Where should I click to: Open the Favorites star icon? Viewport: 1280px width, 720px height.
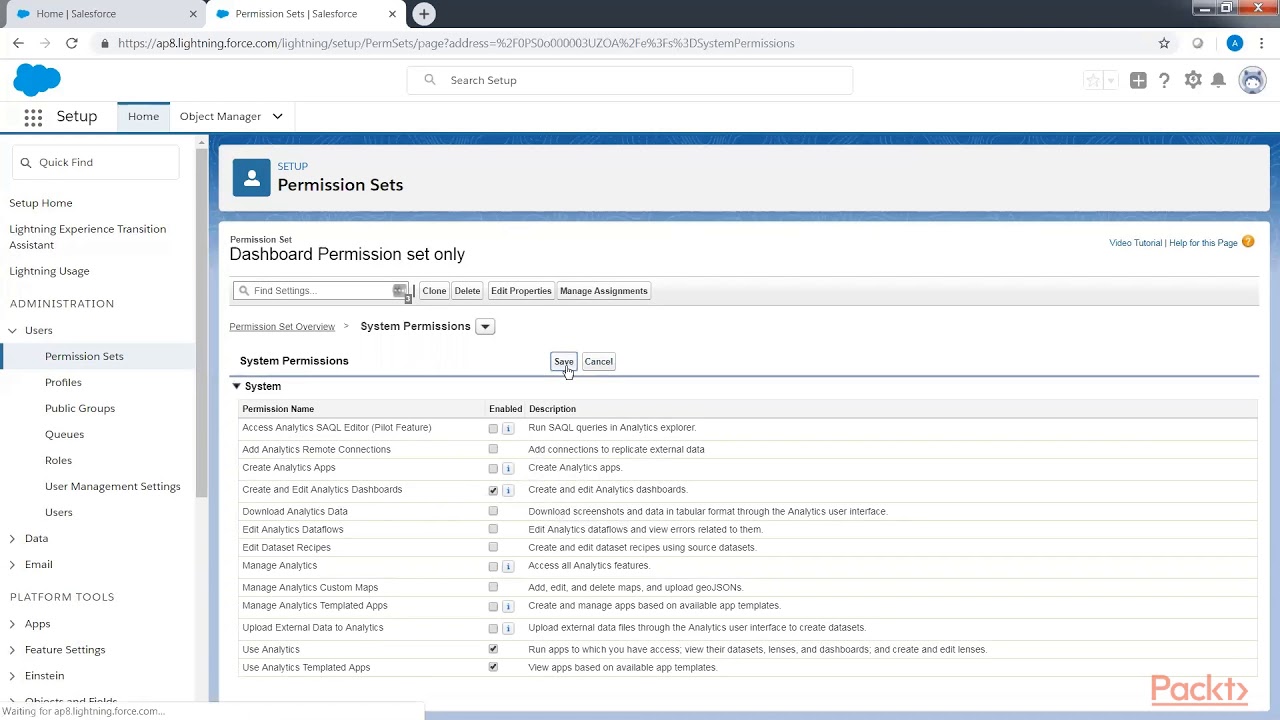coord(1094,81)
